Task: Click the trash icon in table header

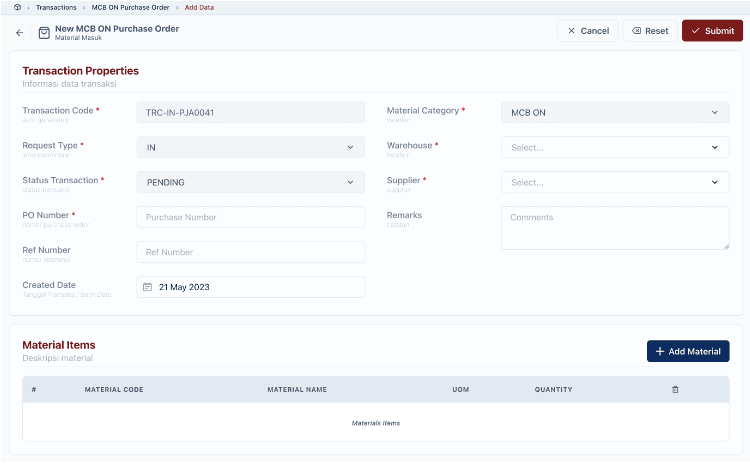Action: click(675, 389)
